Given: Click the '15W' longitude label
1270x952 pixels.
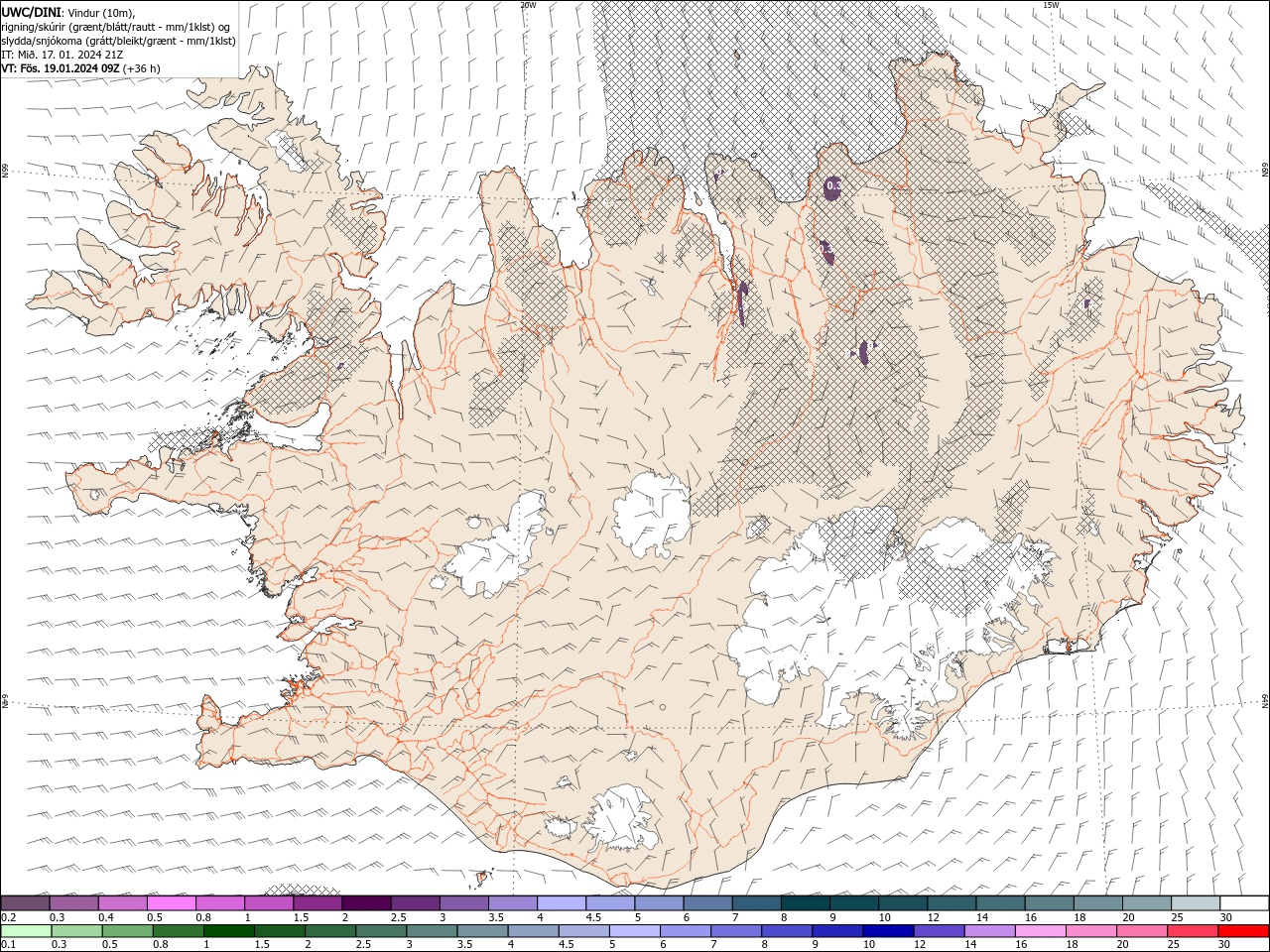Looking at the screenshot, I should 1051,5.
